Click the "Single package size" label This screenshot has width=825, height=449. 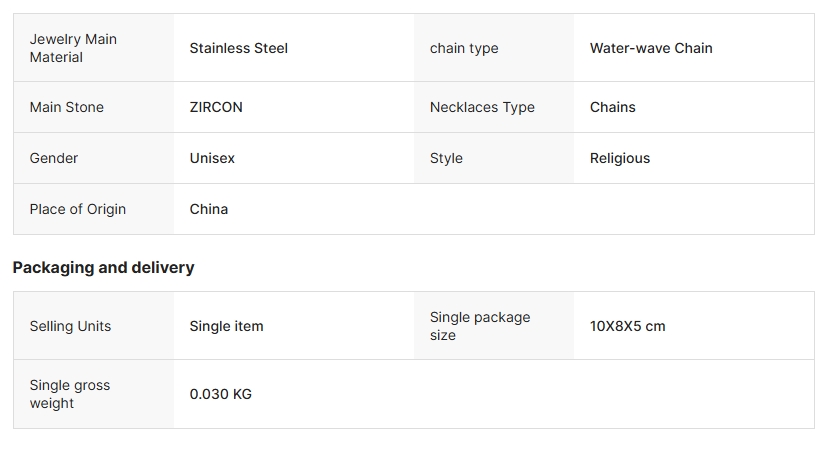(x=480, y=326)
